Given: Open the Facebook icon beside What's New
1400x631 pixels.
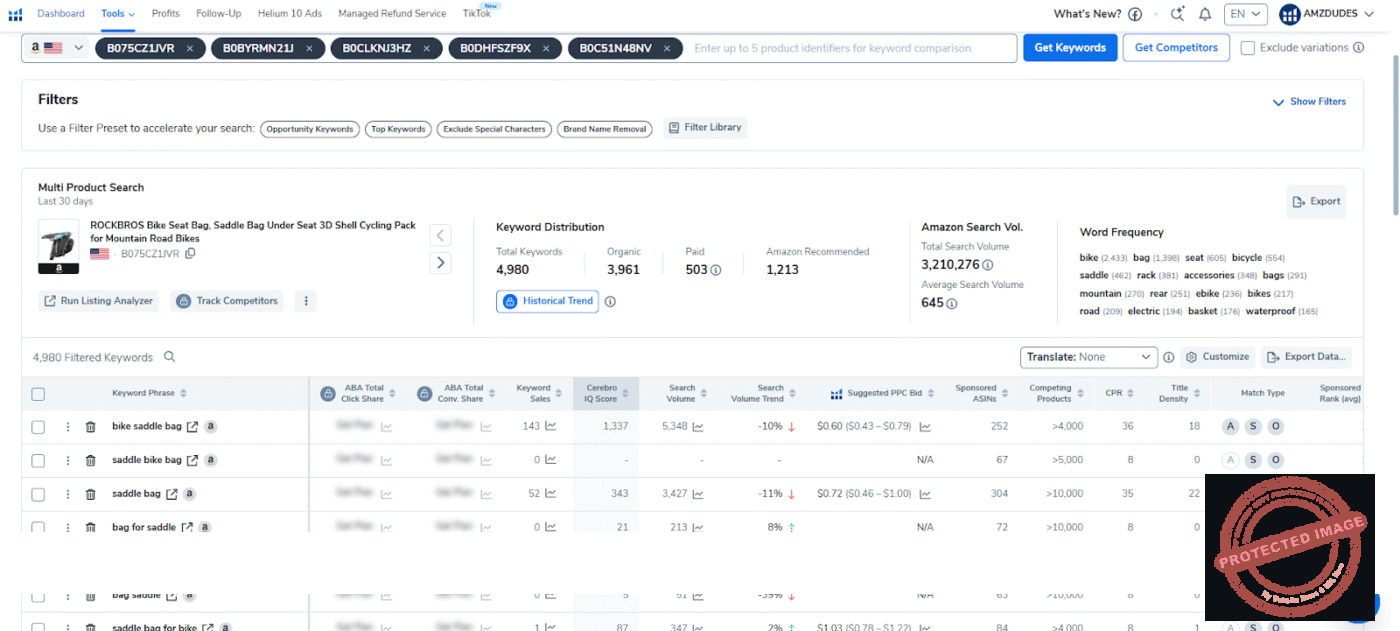Looking at the screenshot, I should (1135, 14).
